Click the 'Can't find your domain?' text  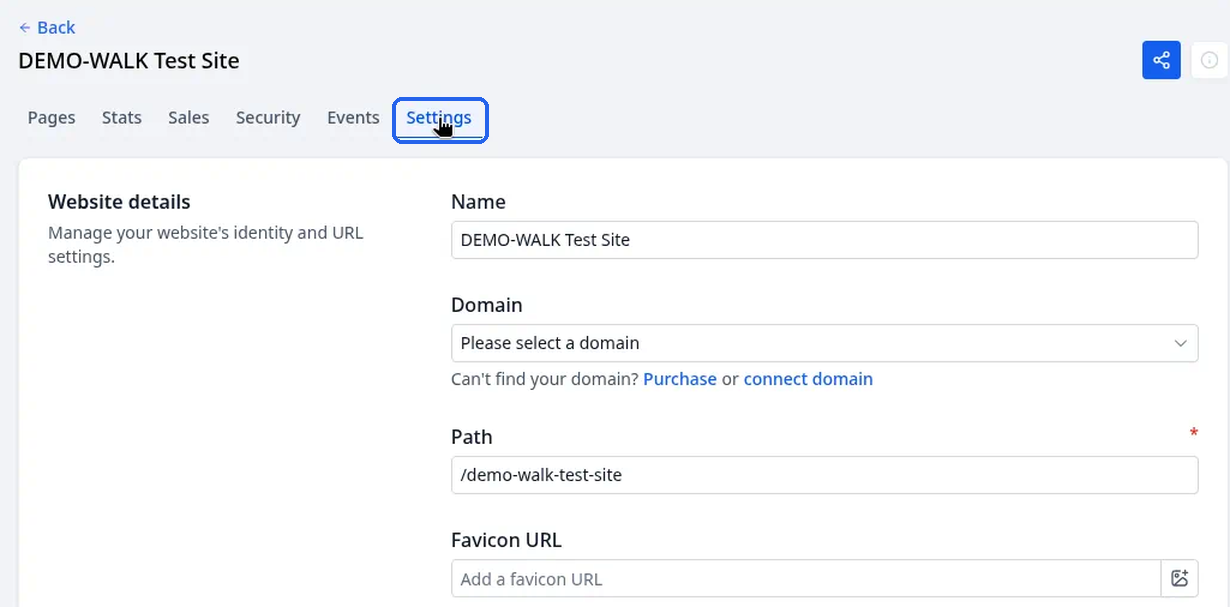(545, 379)
